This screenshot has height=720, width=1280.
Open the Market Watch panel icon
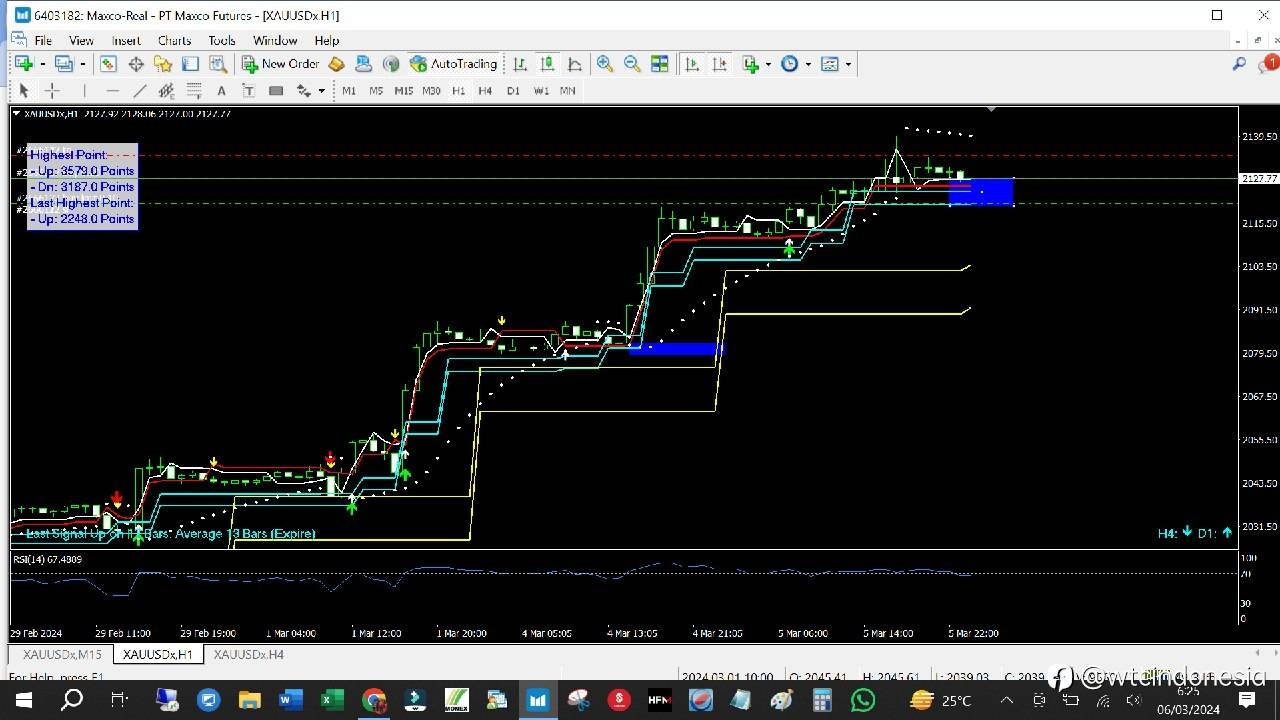pos(108,64)
